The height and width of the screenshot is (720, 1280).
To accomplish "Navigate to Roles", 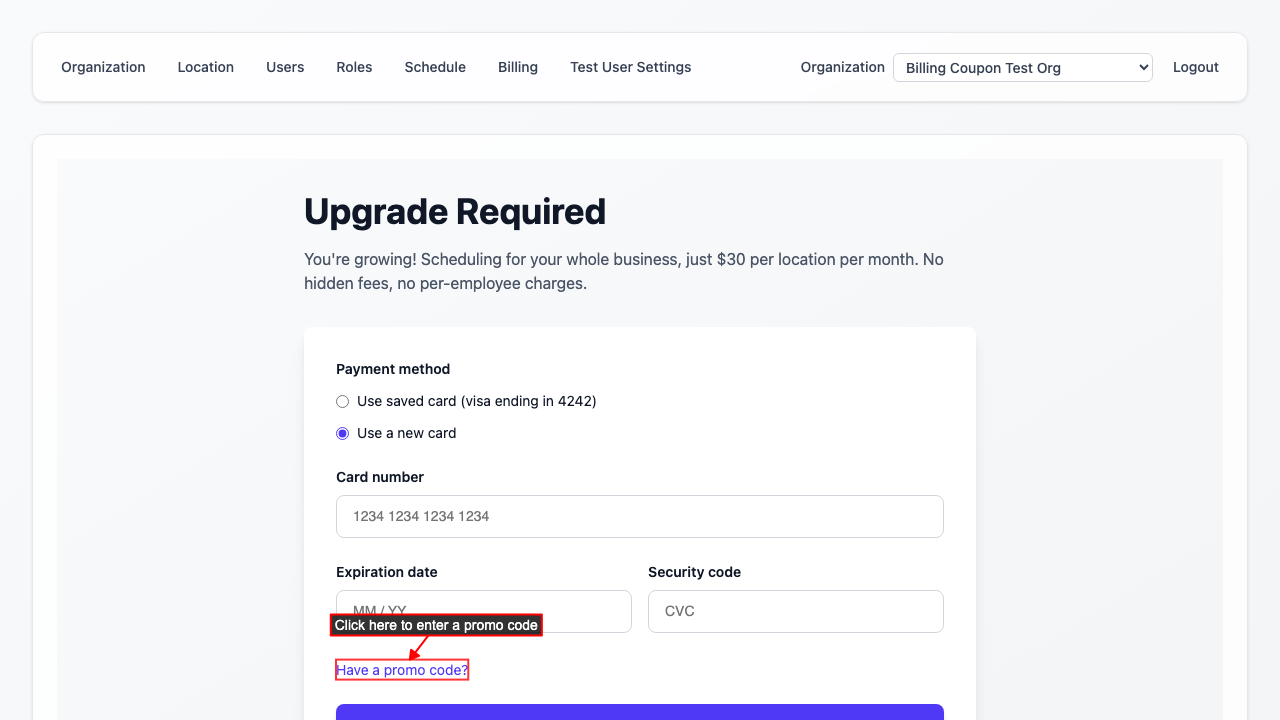I will (354, 67).
